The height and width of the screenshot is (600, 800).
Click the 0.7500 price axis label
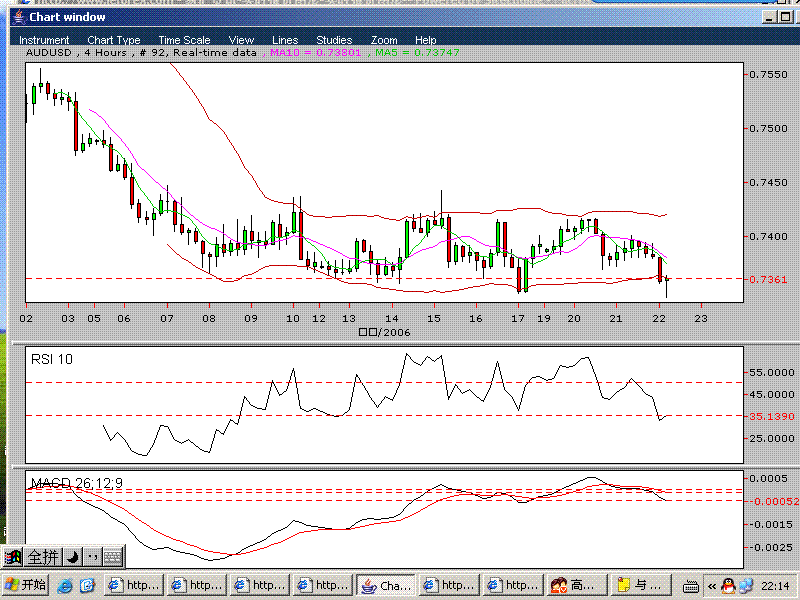(x=768, y=129)
